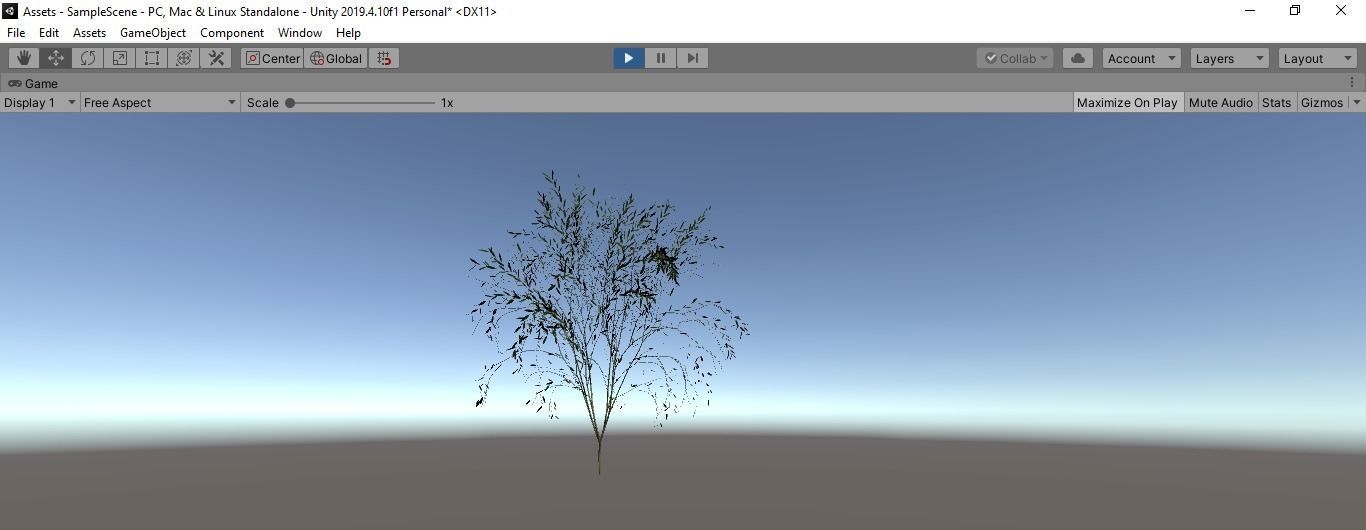Close the Unity window
Image resolution: width=1366 pixels, height=530 pixels.
1341,11
